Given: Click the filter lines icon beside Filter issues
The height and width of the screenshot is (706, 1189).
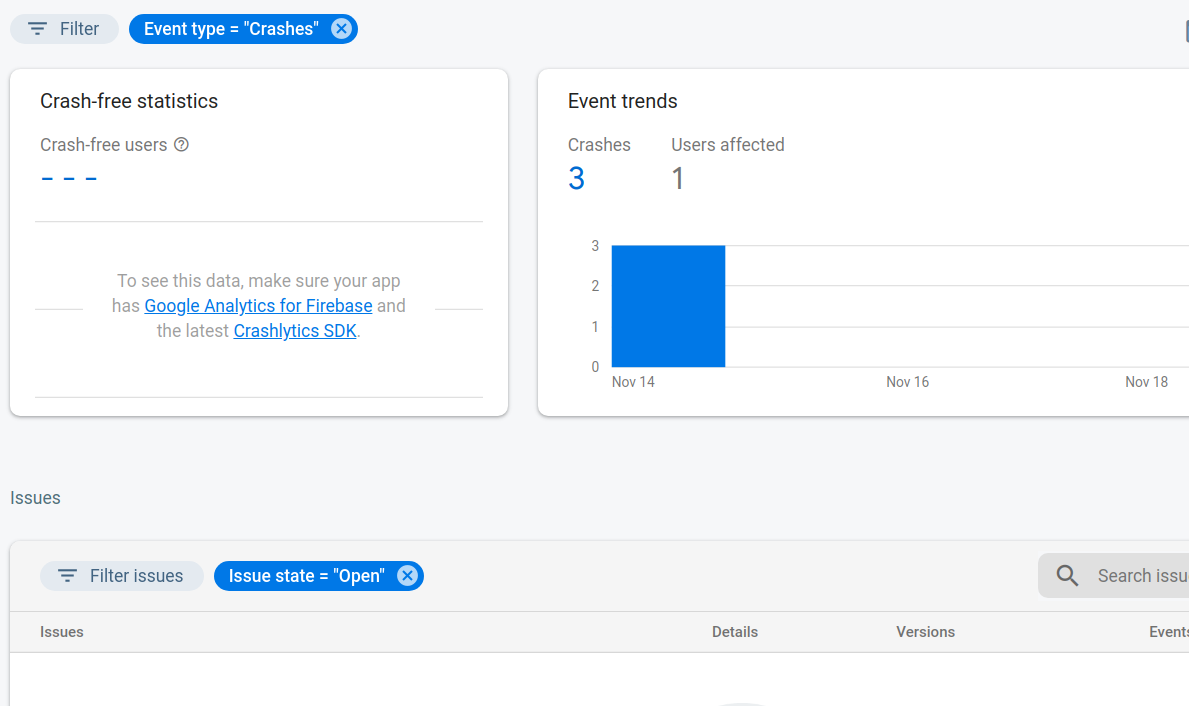Looking at the screenshot, I should click(67, 576).
